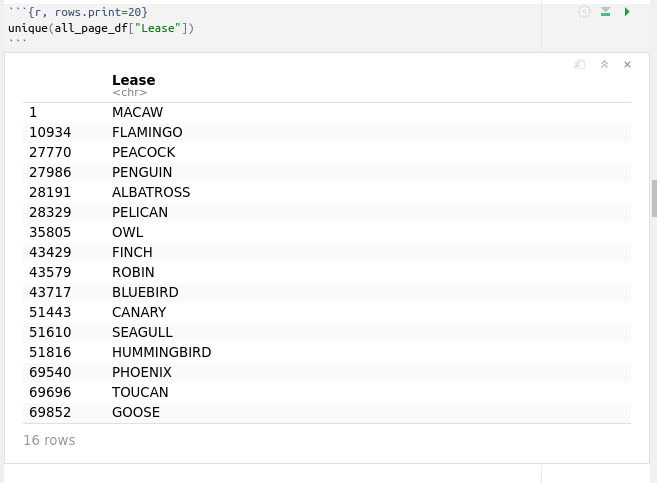Run all chunks above this one

[606, 12]
